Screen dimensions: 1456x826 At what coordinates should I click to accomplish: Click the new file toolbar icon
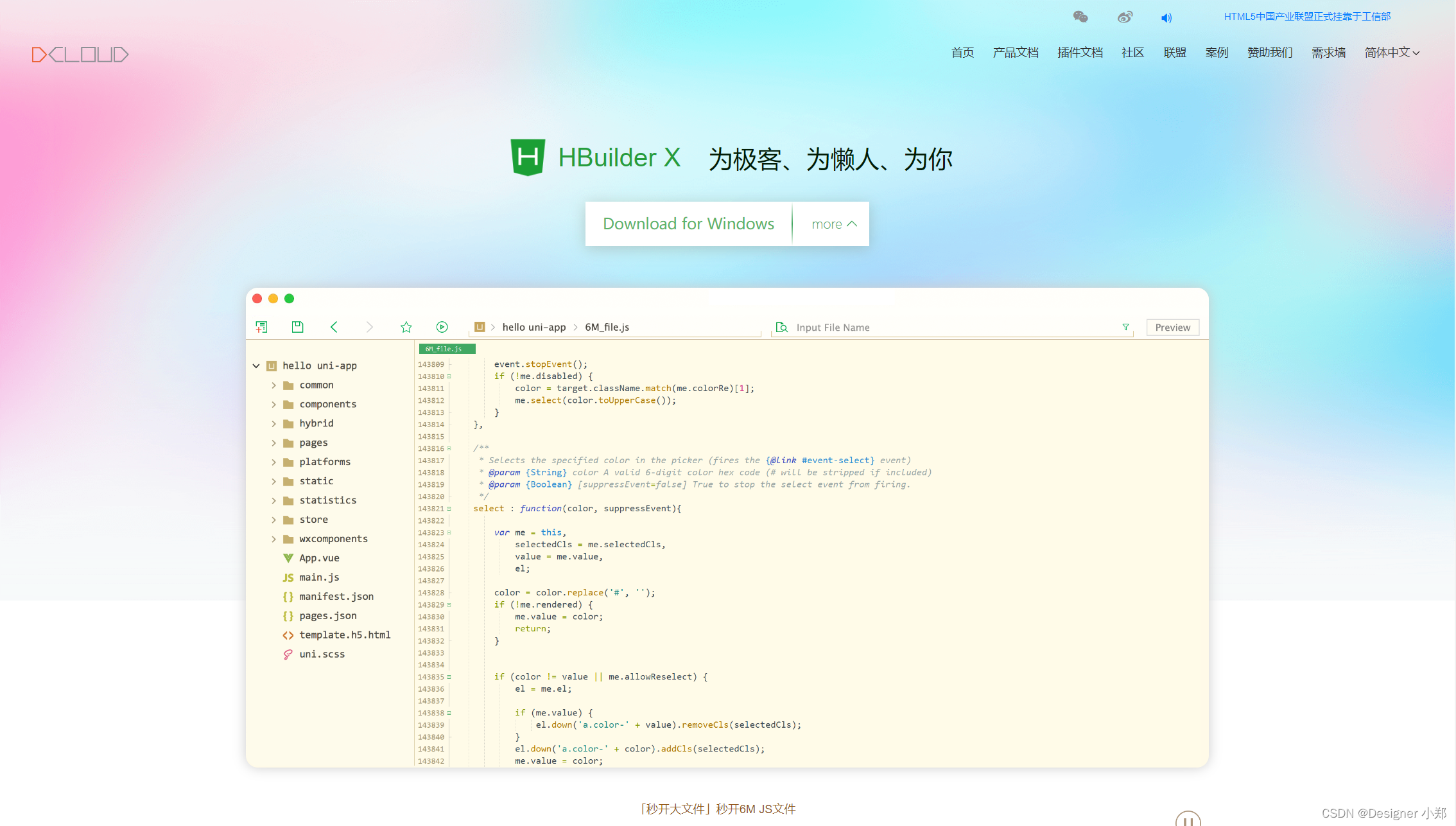click(x=261, y=327)
